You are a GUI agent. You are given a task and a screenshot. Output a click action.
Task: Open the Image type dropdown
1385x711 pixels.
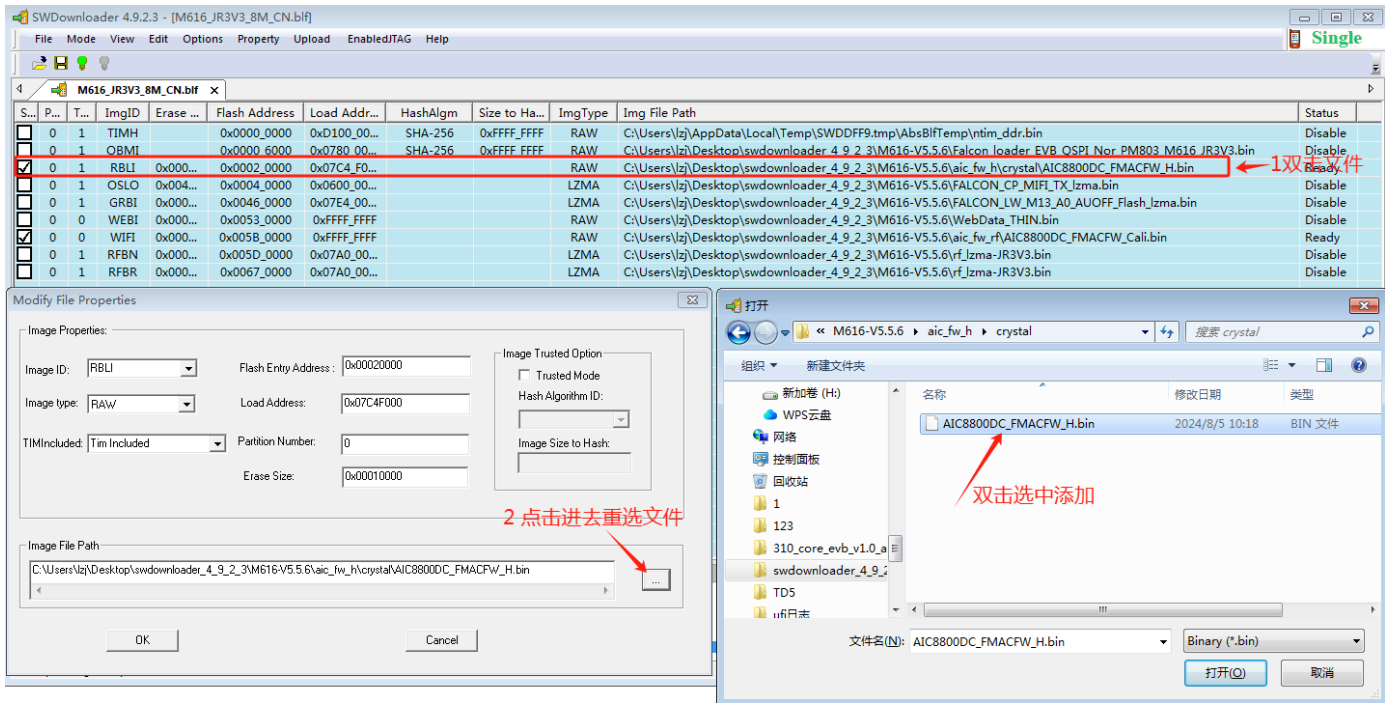[186, 404]
